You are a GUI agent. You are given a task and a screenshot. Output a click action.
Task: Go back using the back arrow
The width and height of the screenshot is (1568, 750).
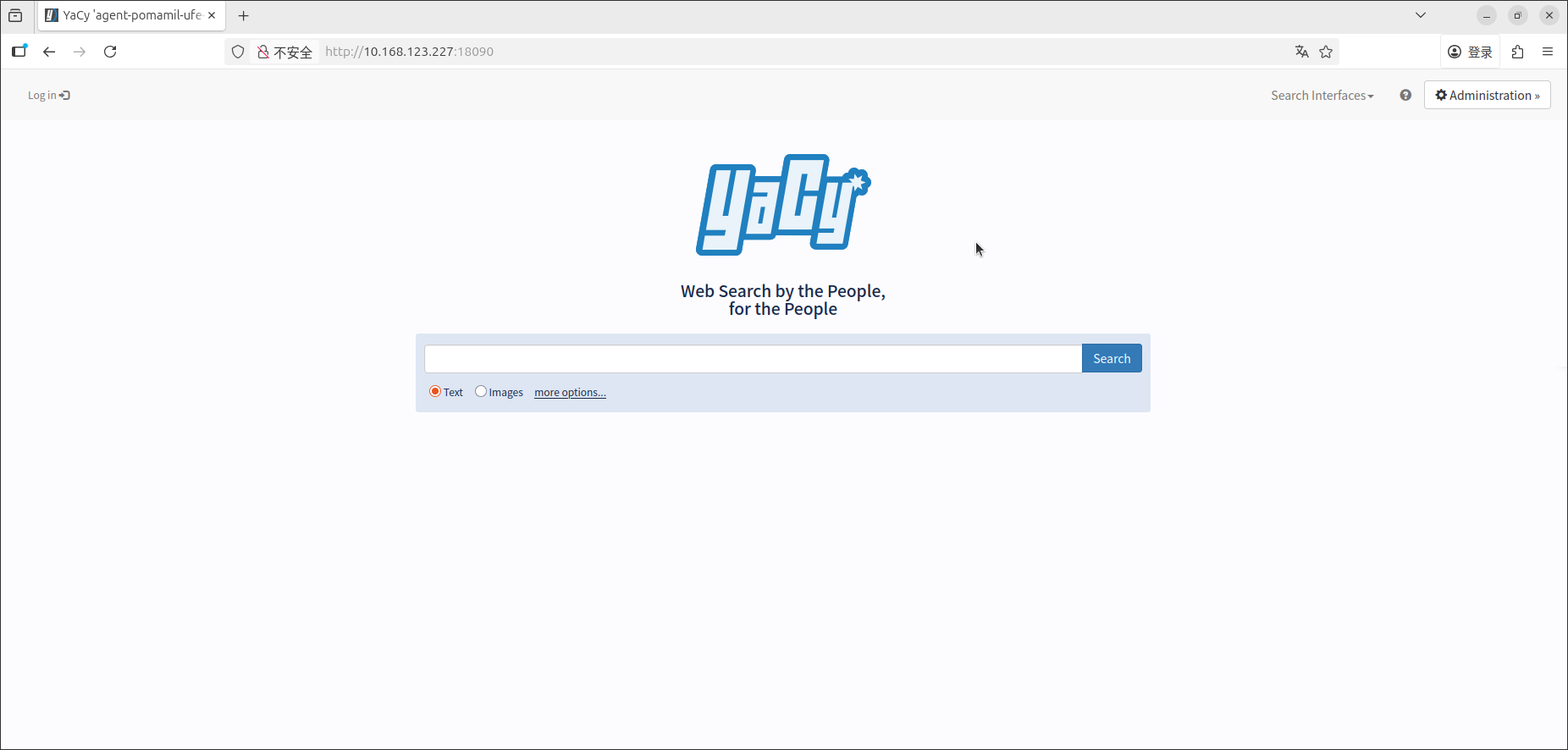[x=49, y=52]
